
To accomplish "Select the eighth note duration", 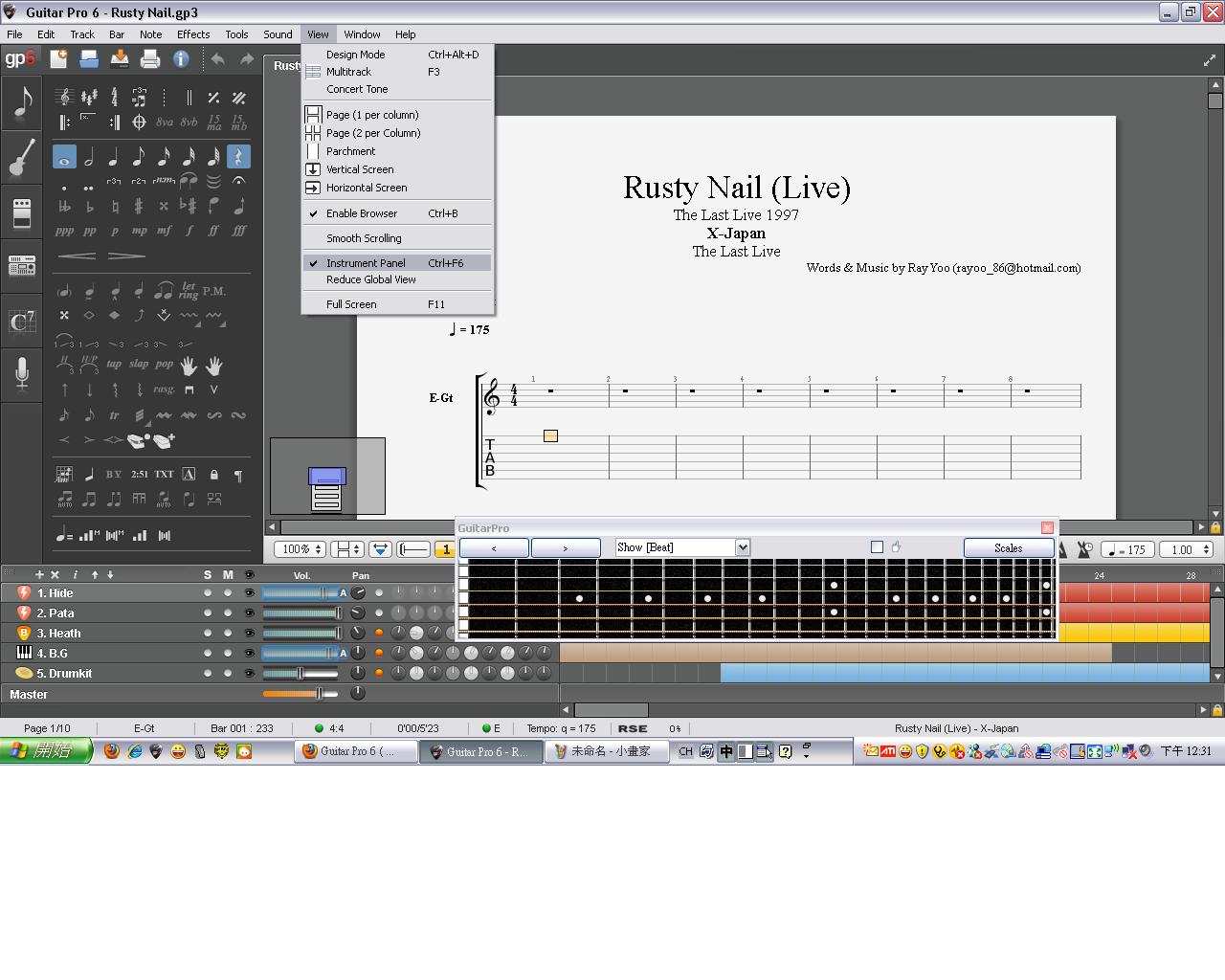I will [x=139, y=157].
